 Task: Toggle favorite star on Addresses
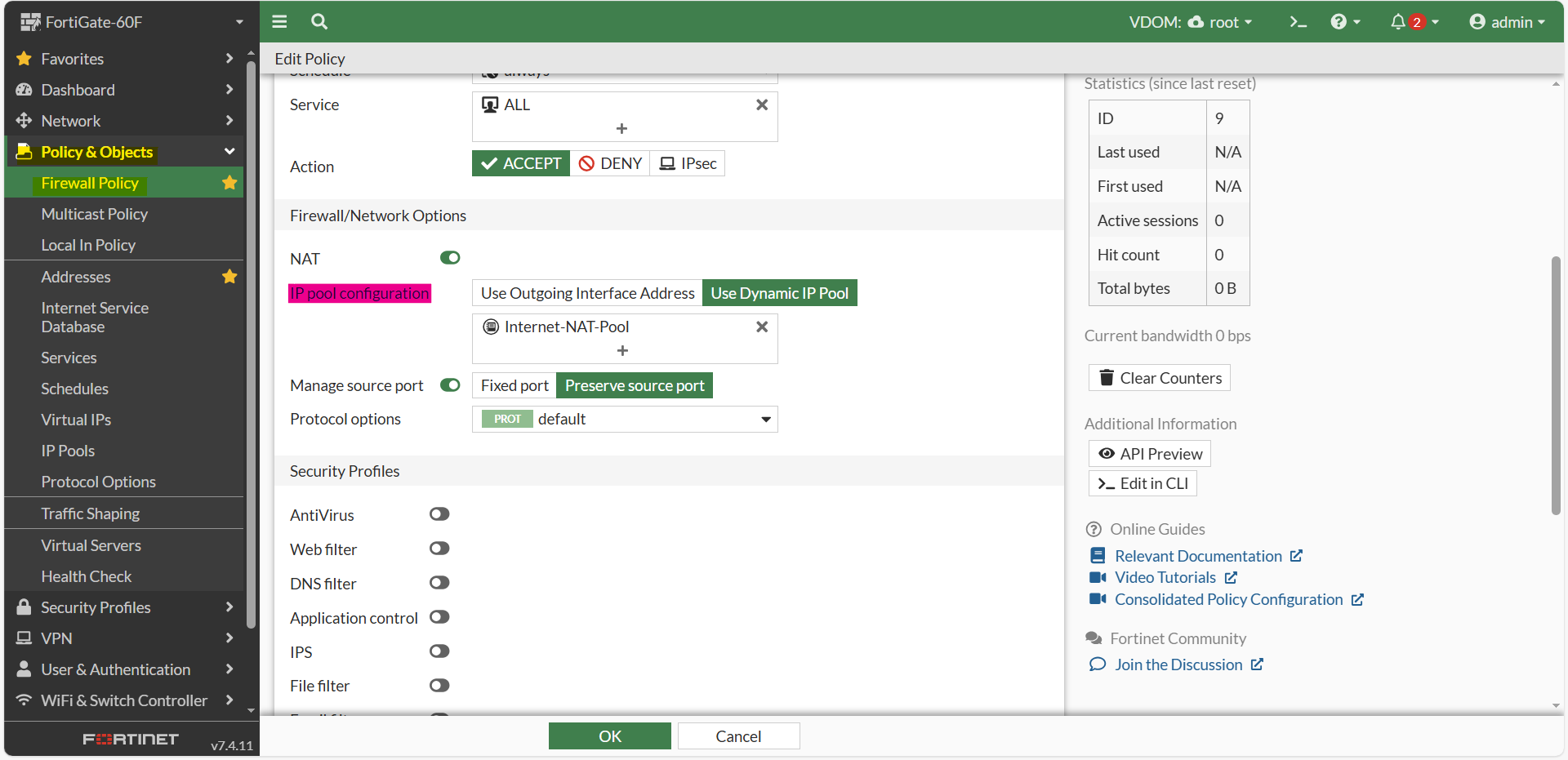click(229, 277)
